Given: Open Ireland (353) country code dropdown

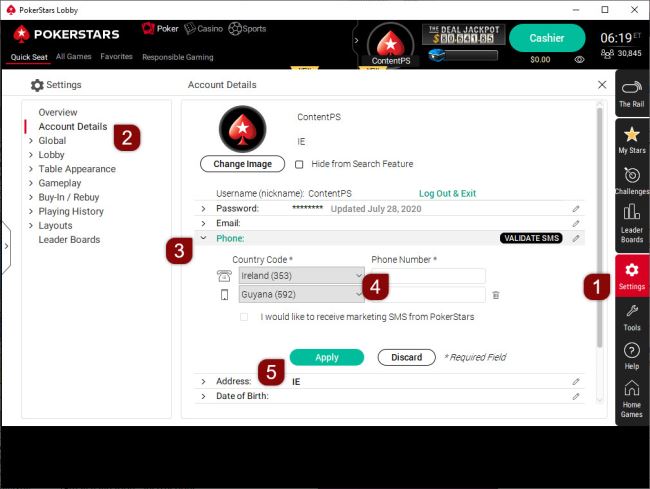Looking at the screenshot, I should point(302,276).
